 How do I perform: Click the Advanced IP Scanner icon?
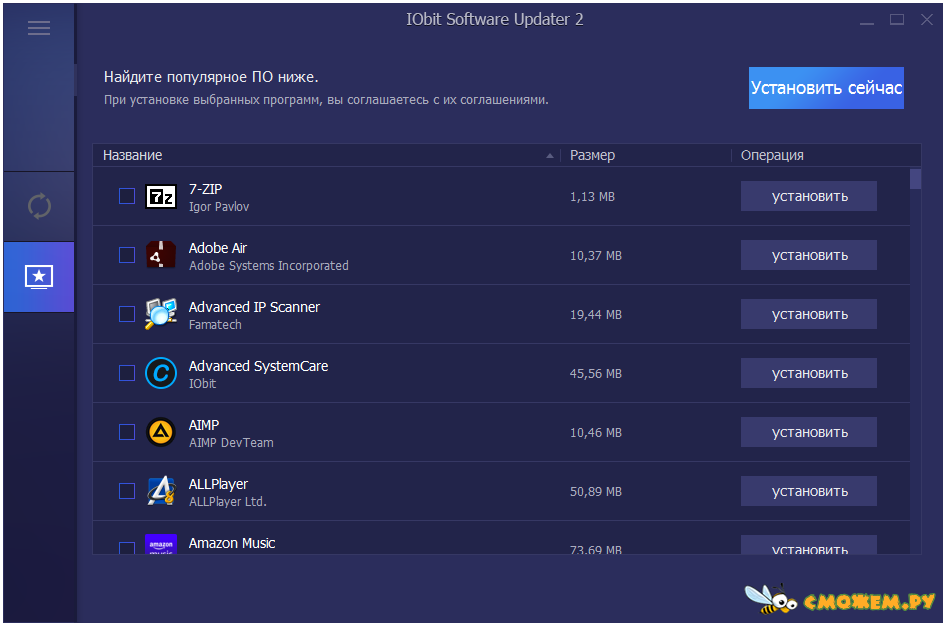(x=161, y=314)
